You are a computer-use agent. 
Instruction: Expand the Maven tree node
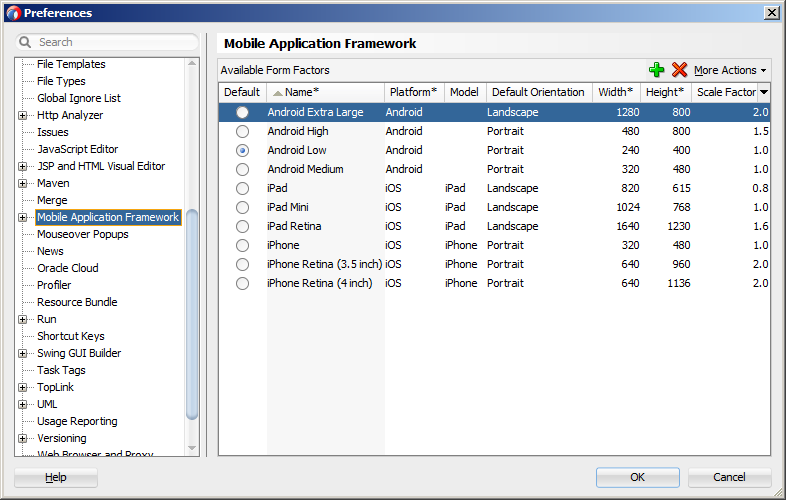coord(23,184)
